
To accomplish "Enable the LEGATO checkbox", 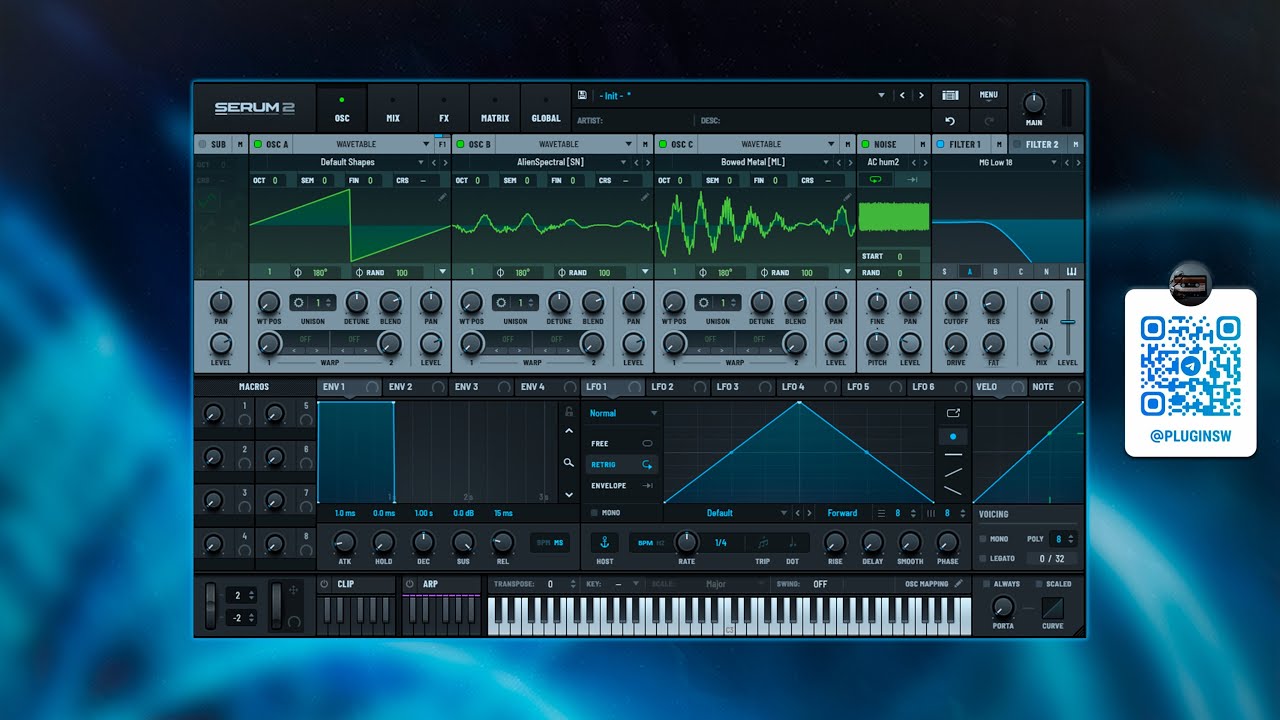I will [x=984, y=558].
